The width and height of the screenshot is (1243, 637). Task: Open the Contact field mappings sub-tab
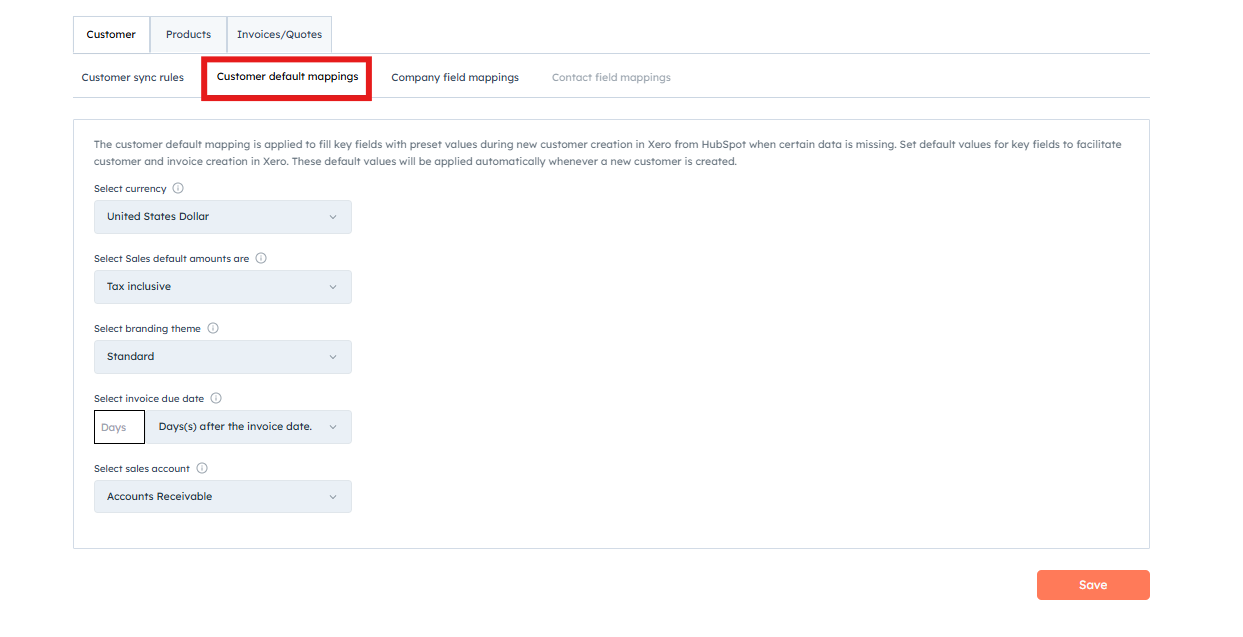[611, 77]
